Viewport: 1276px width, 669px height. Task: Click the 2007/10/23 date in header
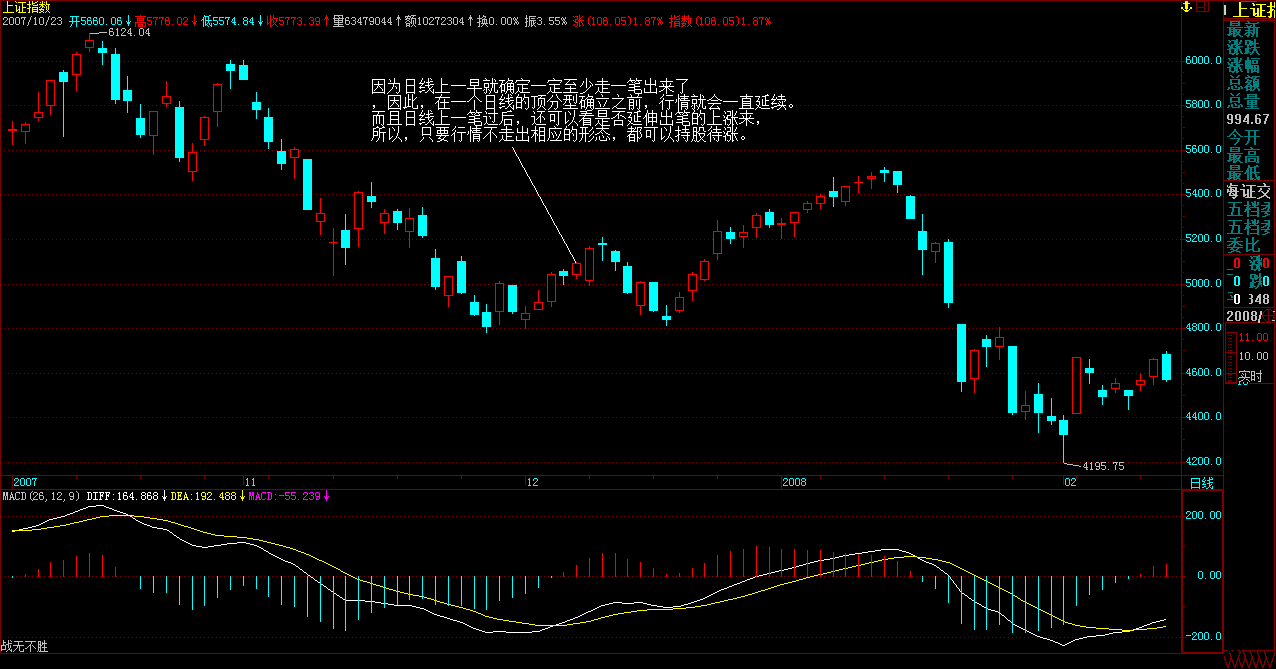32,21
